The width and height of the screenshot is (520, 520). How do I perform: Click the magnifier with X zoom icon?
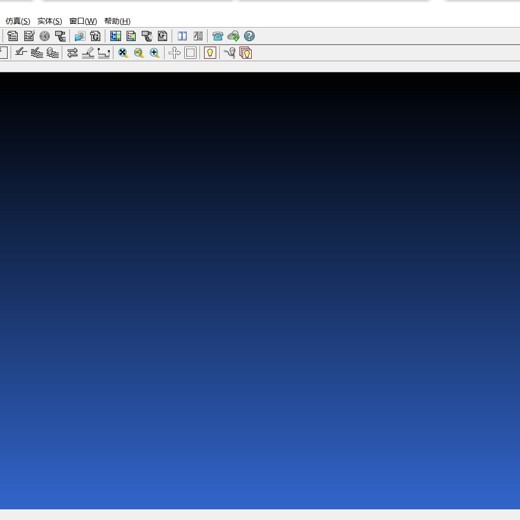[123, 53]
